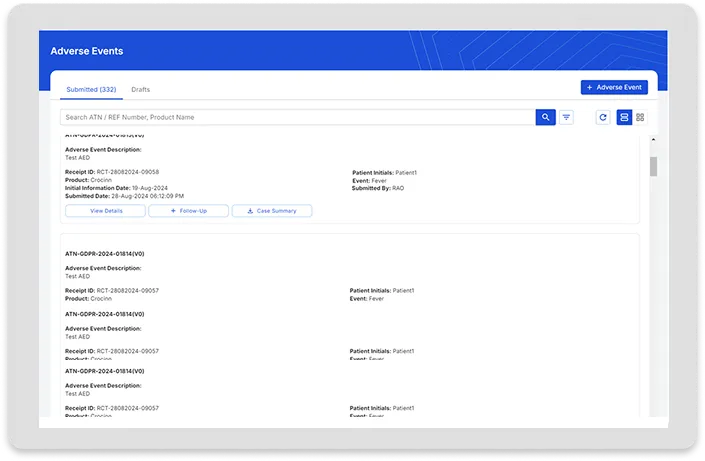Click the scrollbar up arrow
The width and height of the screenshot is (705, 461).
(x=653, y=140)
